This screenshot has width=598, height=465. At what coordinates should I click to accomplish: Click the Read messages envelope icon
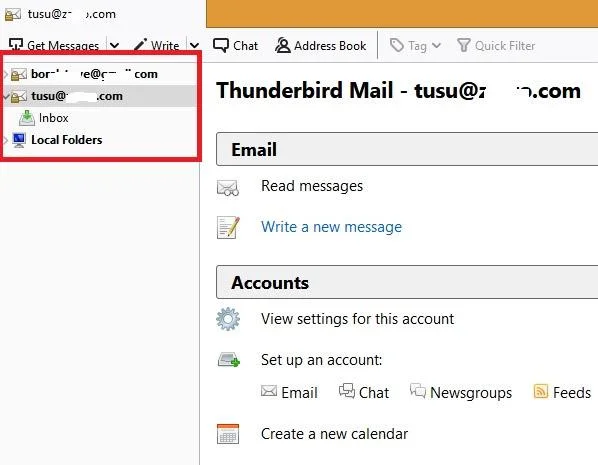228,188
